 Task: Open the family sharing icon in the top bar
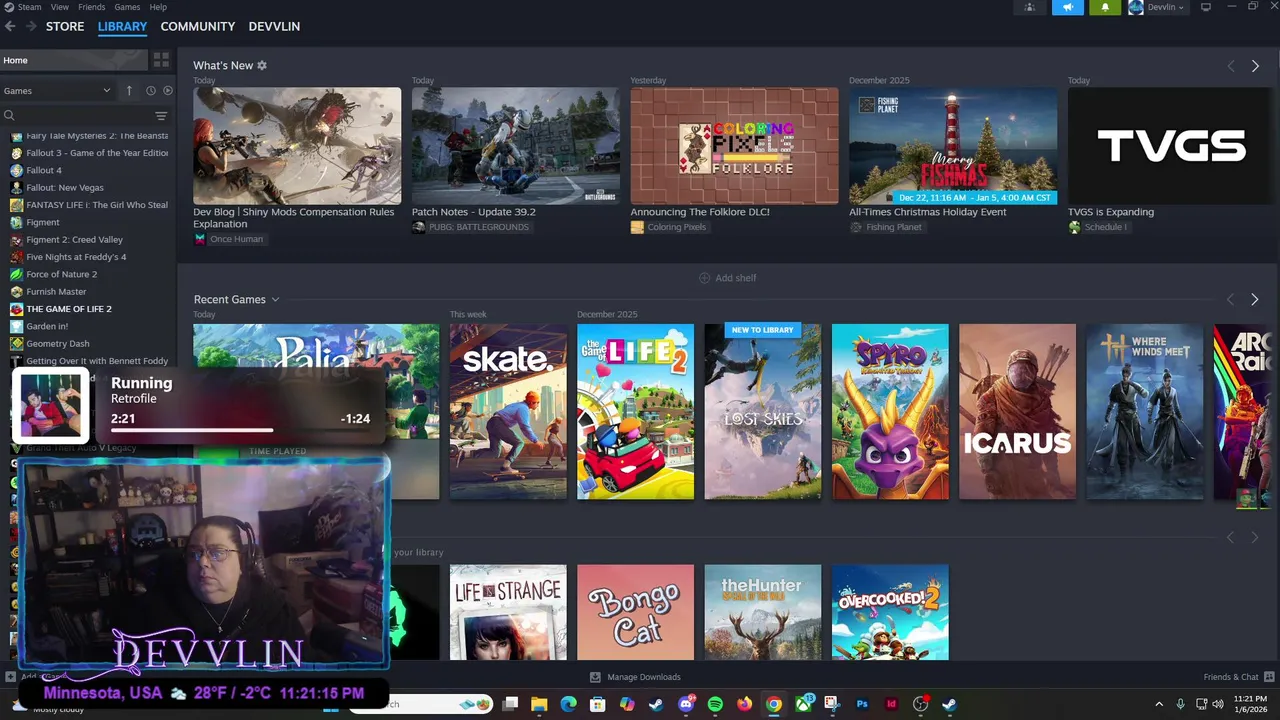pos(1029,7)
